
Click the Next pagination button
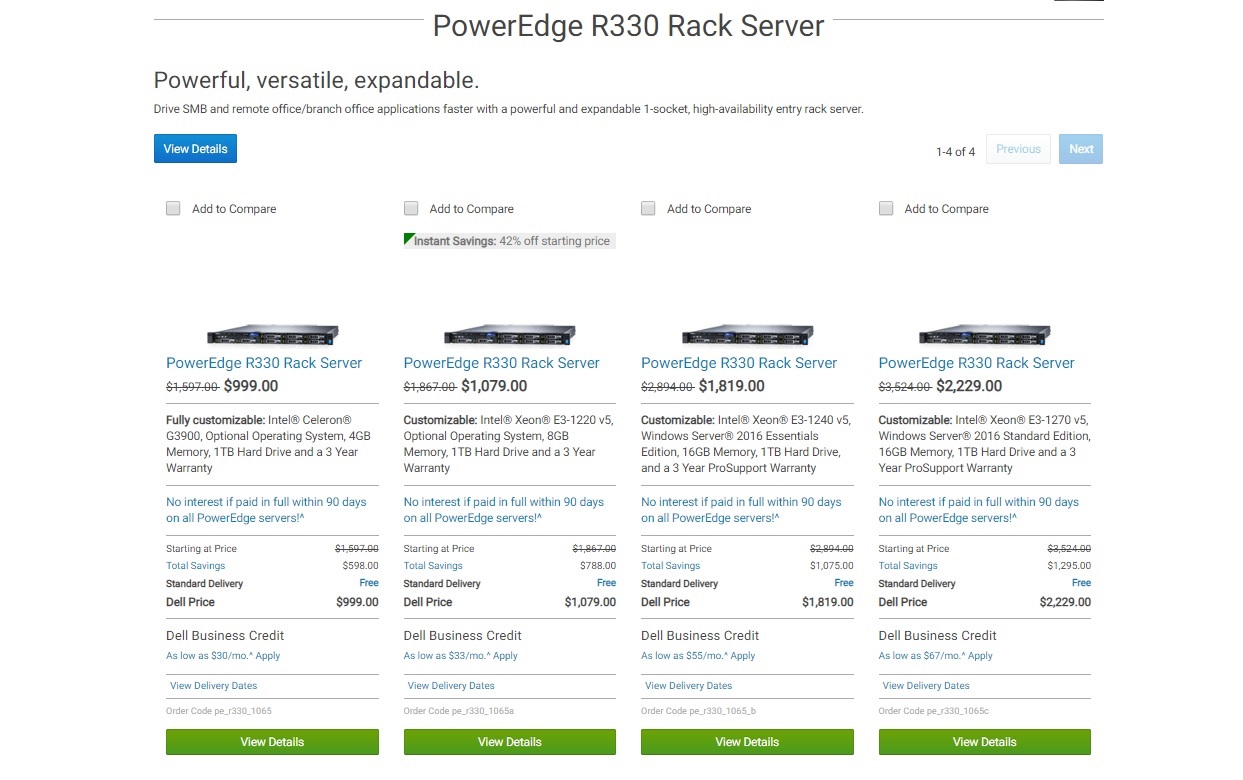[x=1081, y=149]
